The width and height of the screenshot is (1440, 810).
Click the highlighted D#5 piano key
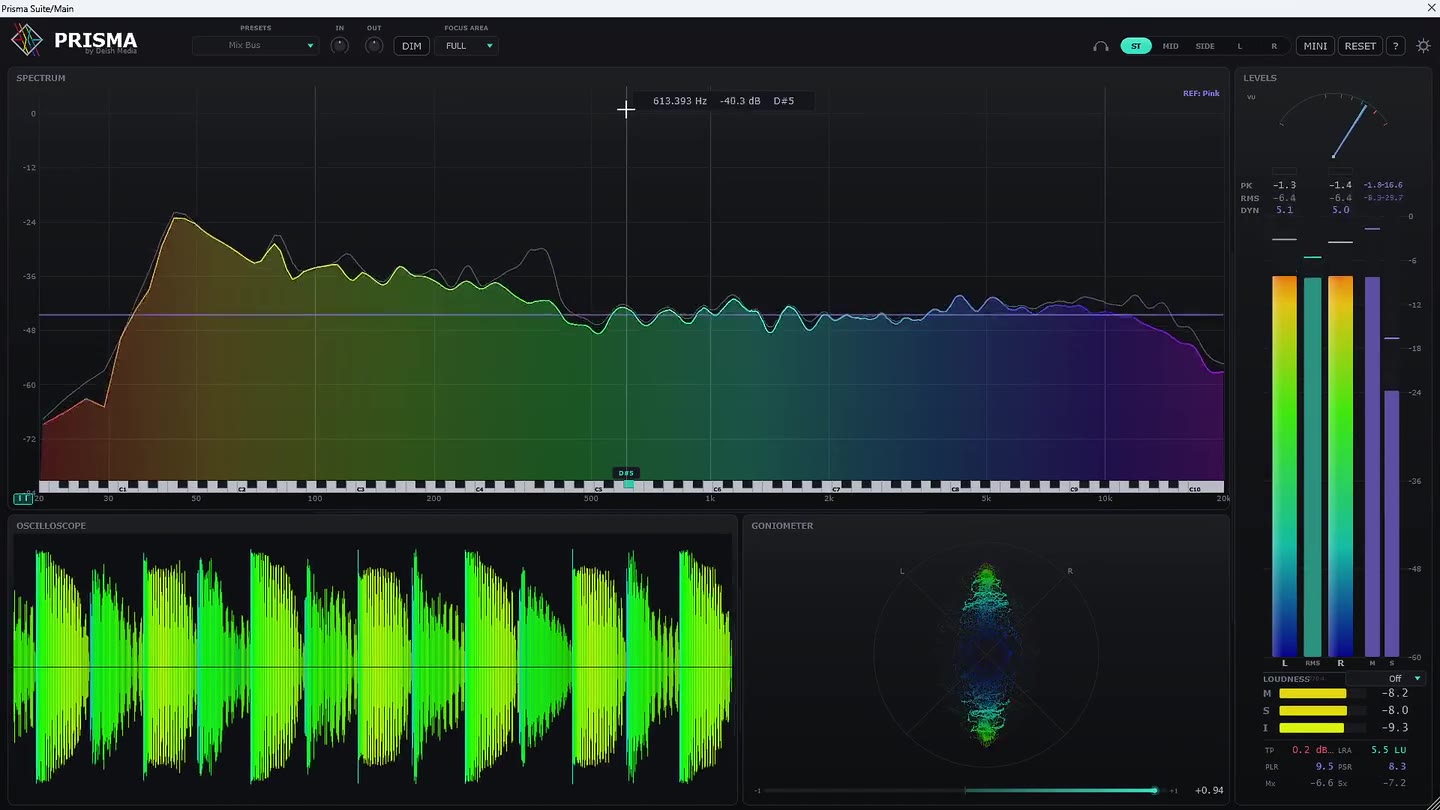point(628,485)
